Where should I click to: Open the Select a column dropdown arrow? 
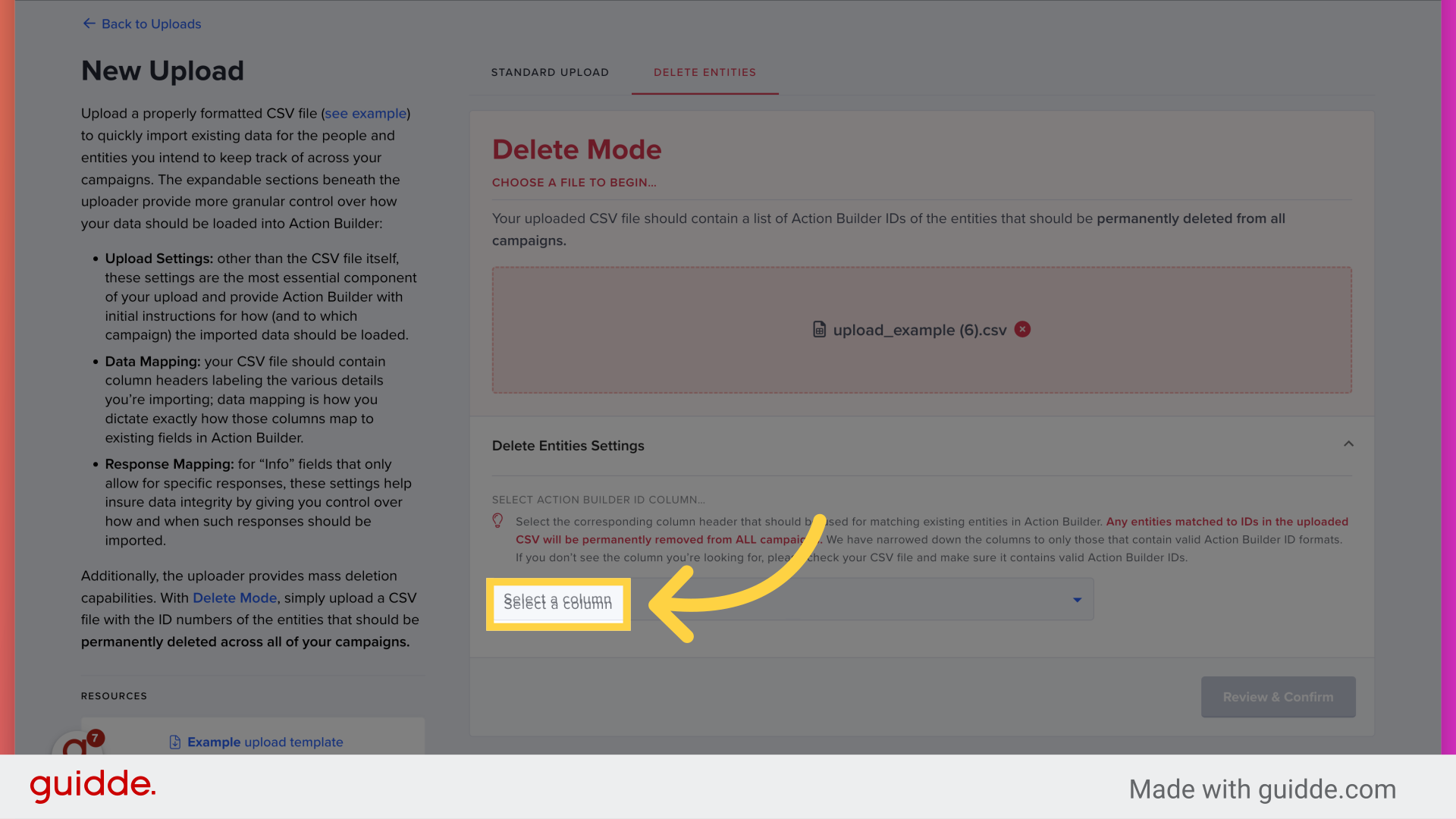click(1077, 600)
